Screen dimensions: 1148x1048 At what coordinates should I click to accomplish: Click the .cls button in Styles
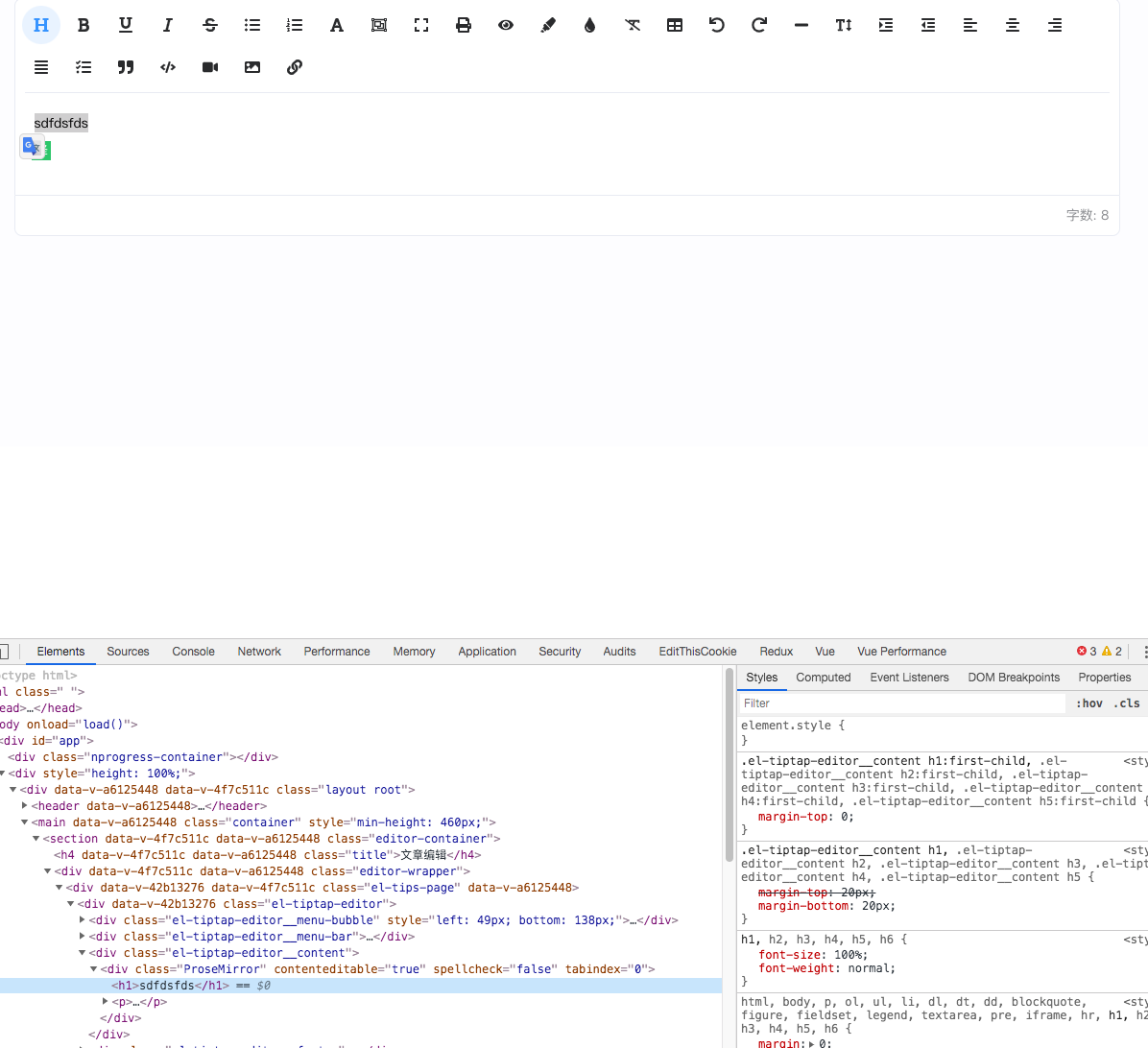pos(1127,703)
